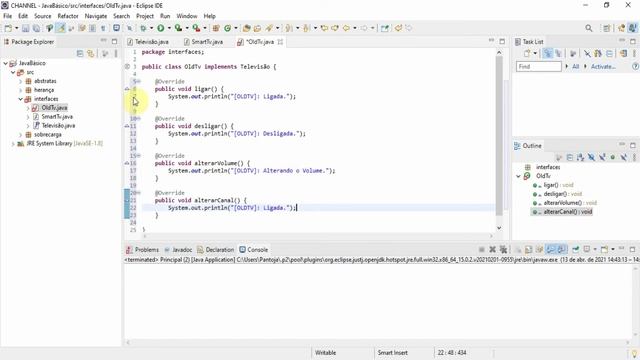640x360 pixels.
Task: Click the Outline Sort icon
Action: (x=580, y=157)
